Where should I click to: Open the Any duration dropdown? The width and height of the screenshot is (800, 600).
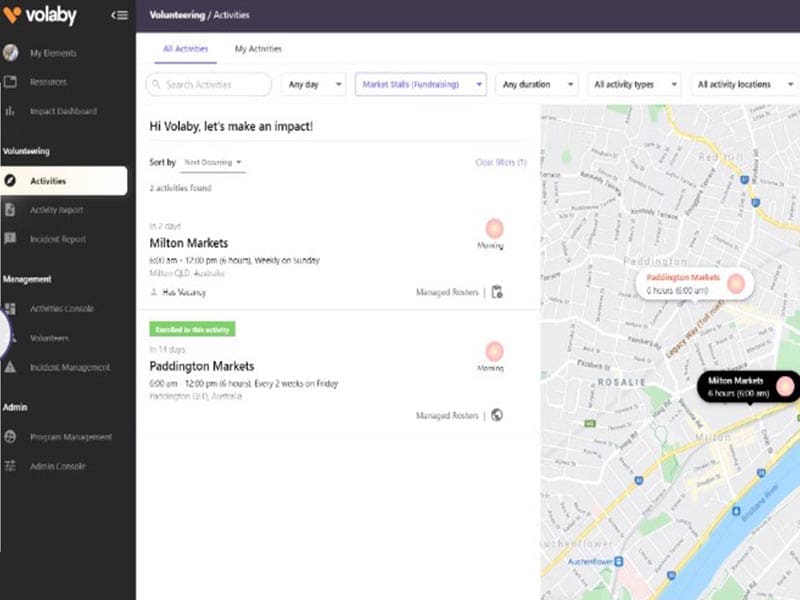(x=537, y=84)
